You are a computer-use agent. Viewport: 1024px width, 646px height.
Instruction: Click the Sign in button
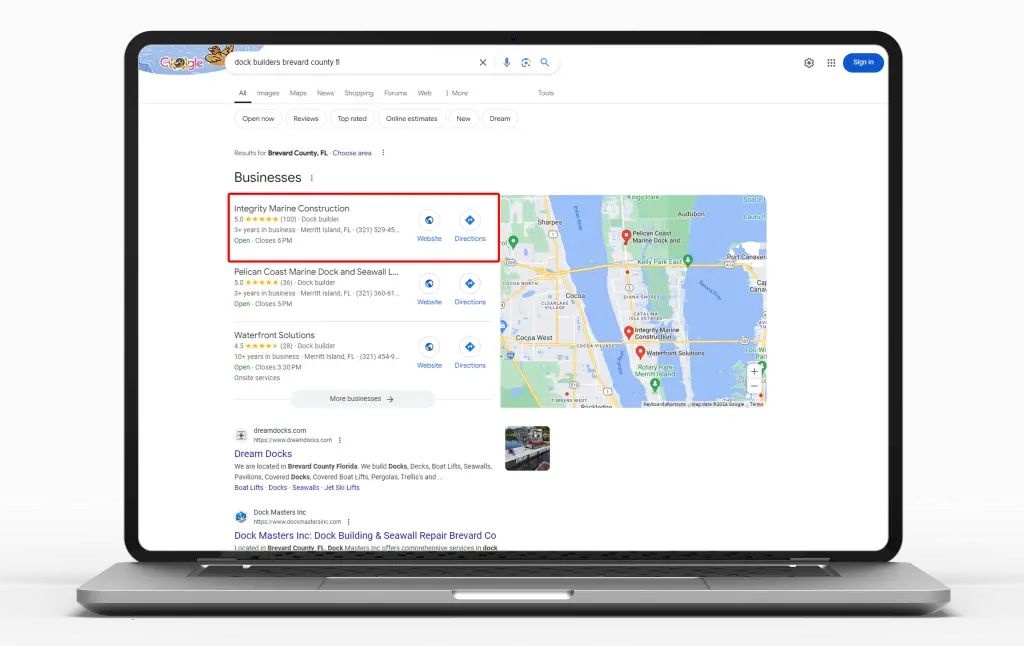(863, 63)
